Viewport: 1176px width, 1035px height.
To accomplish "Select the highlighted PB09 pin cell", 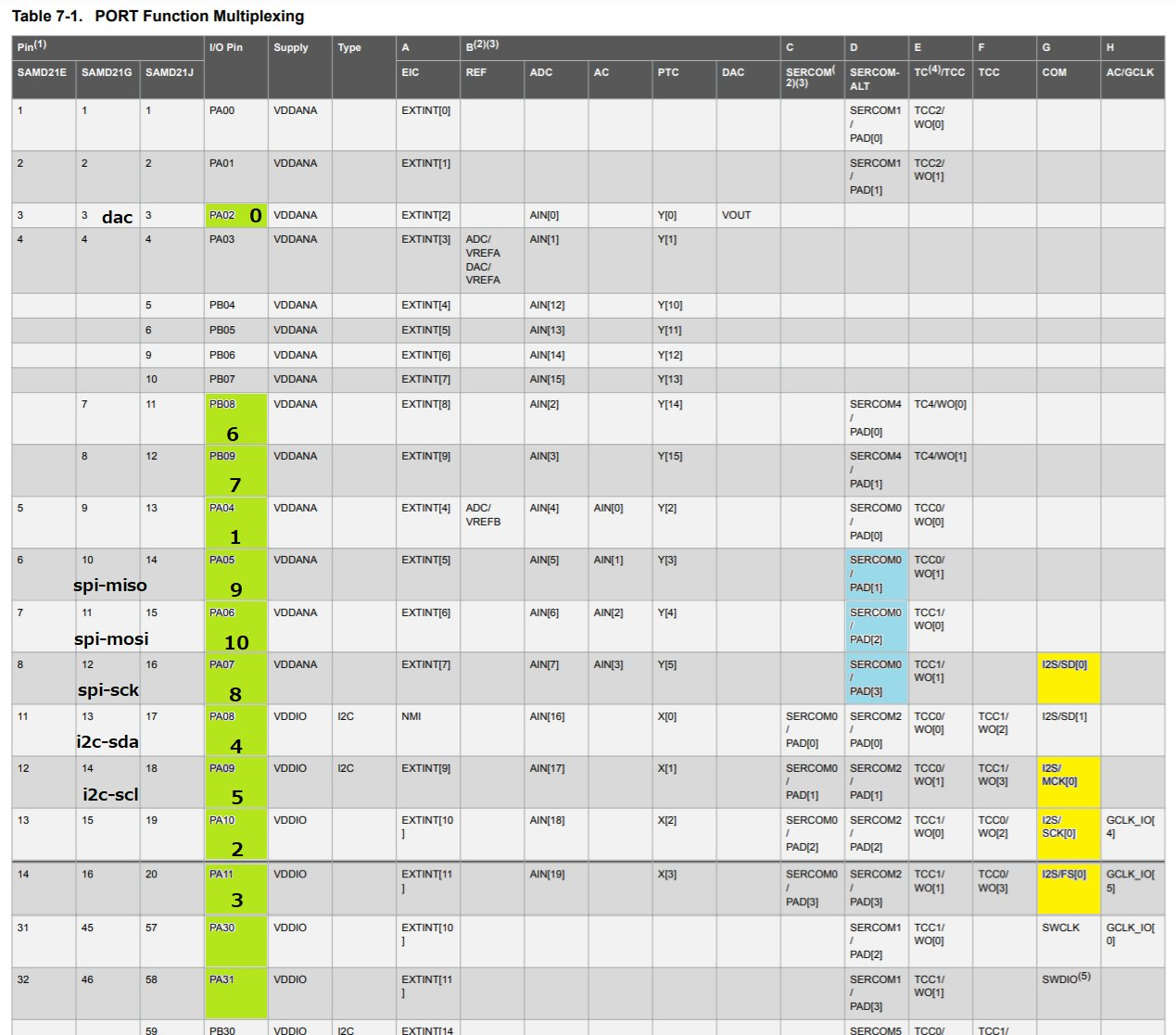I will (x=235, y=471).
